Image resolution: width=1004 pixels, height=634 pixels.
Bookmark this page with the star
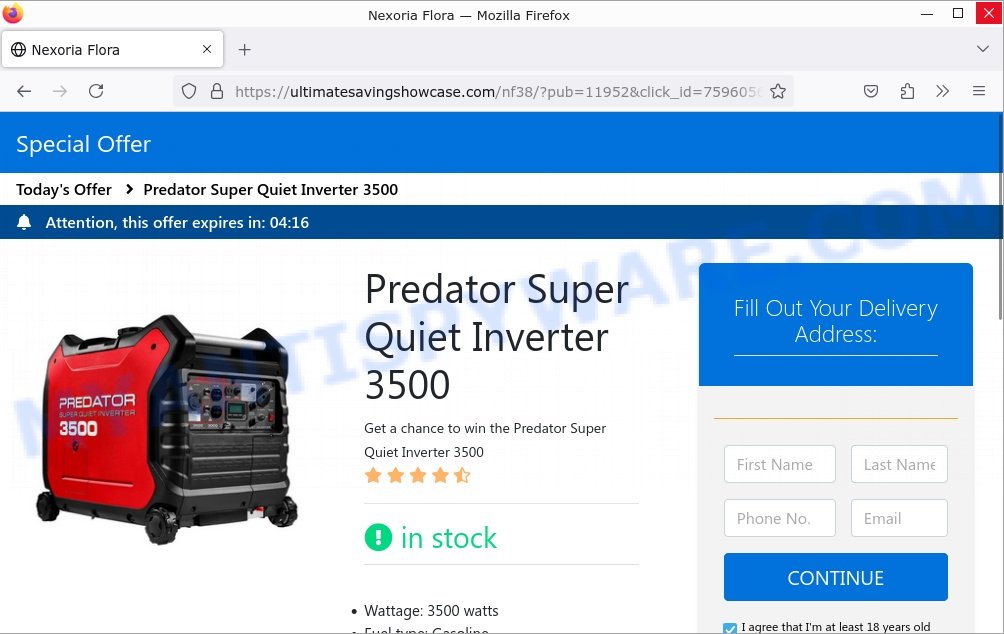click(778, 92)
